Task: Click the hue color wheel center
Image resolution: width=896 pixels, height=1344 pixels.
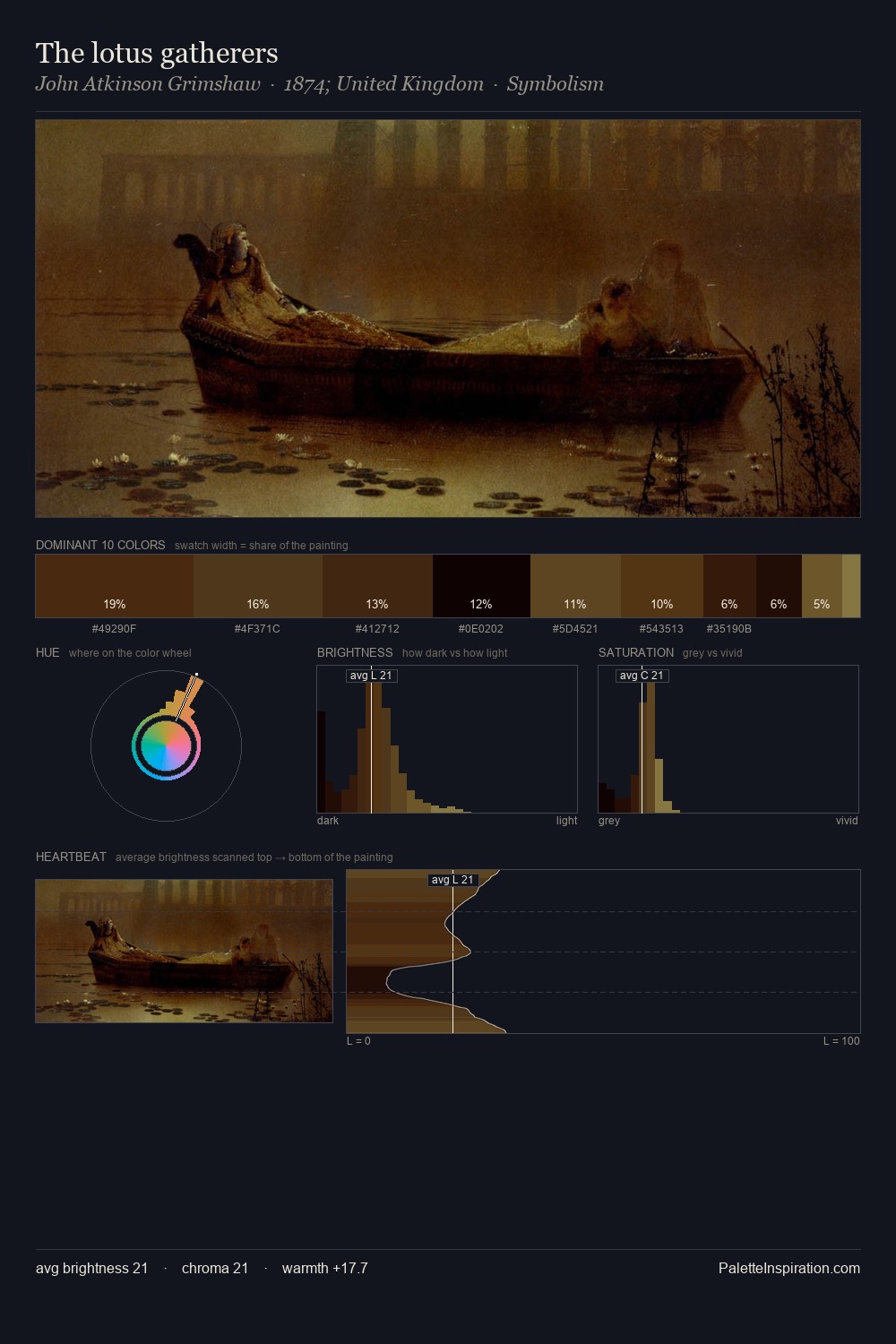Action: (166, 745)
